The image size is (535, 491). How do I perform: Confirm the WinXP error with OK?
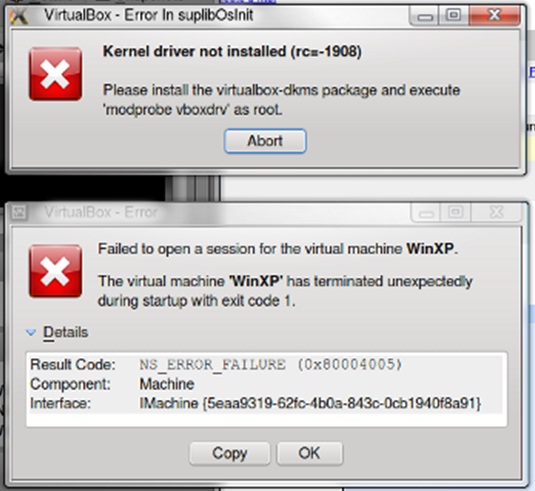click(309, 453)
